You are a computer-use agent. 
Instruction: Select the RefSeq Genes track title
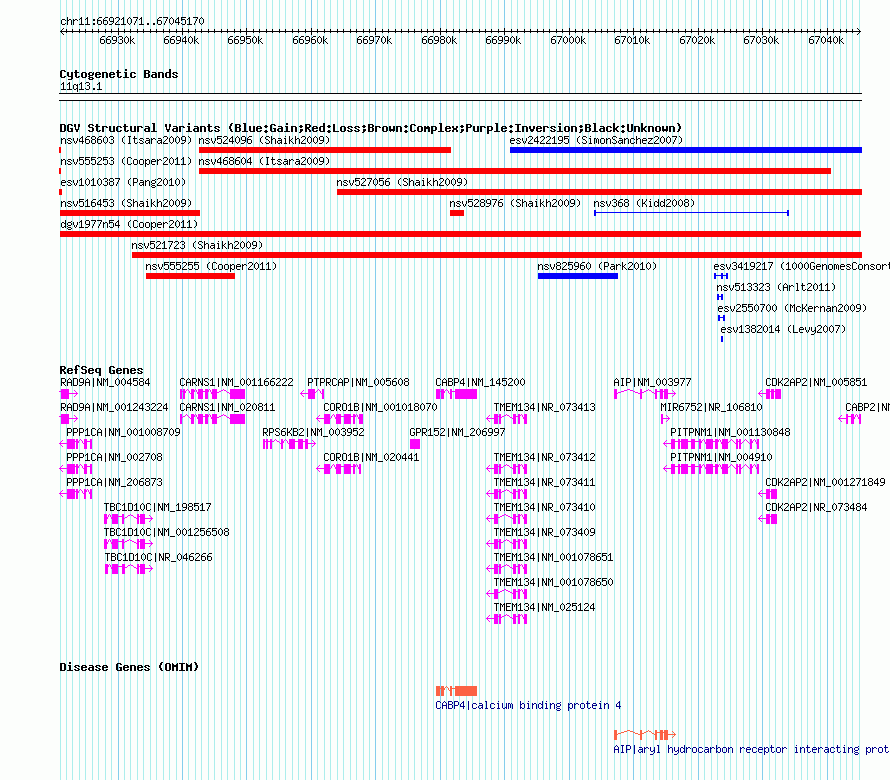102,370
